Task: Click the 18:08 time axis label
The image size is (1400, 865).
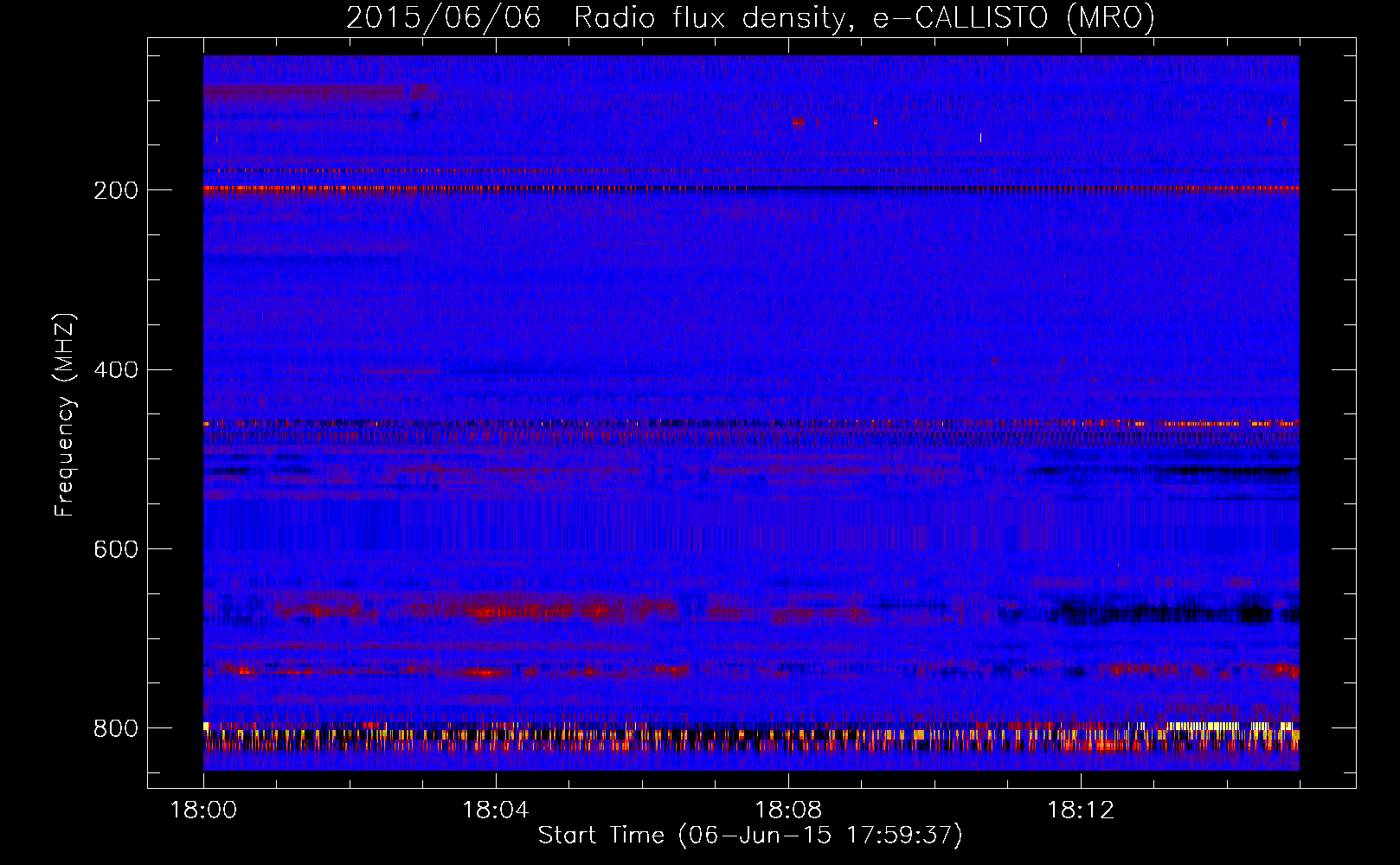Action: (788, 811)
